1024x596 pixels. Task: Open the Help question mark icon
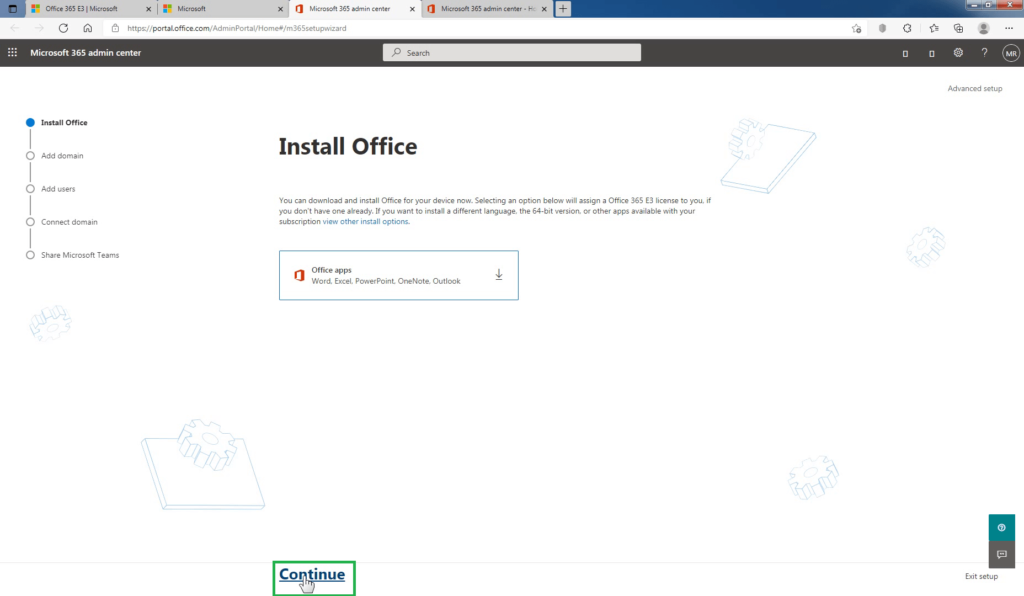pyautogui.click(x=984, y=53)
